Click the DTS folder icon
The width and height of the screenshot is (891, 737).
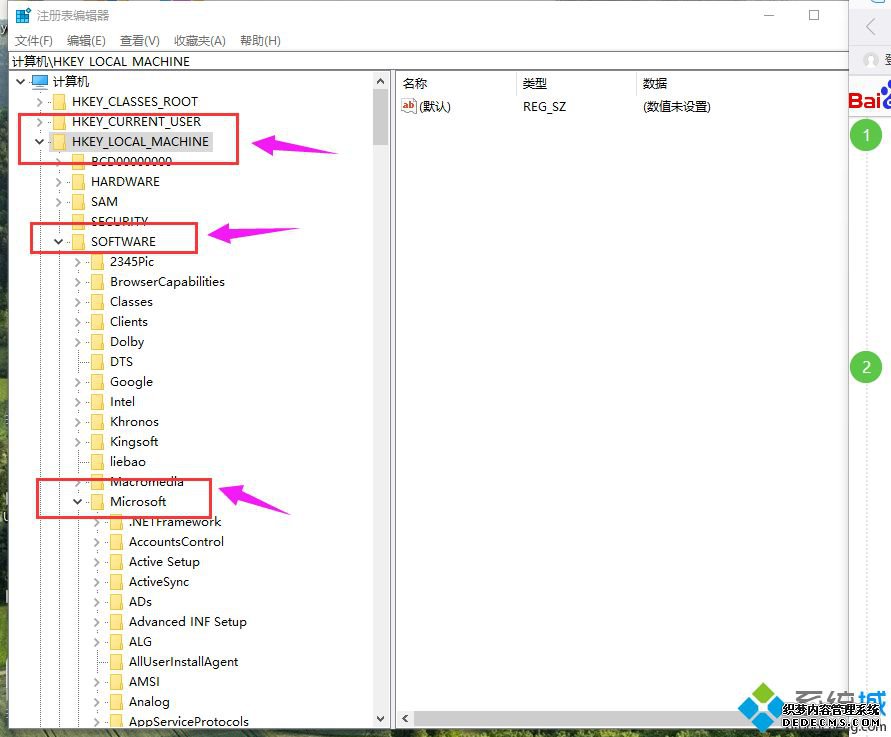point(98,362)
